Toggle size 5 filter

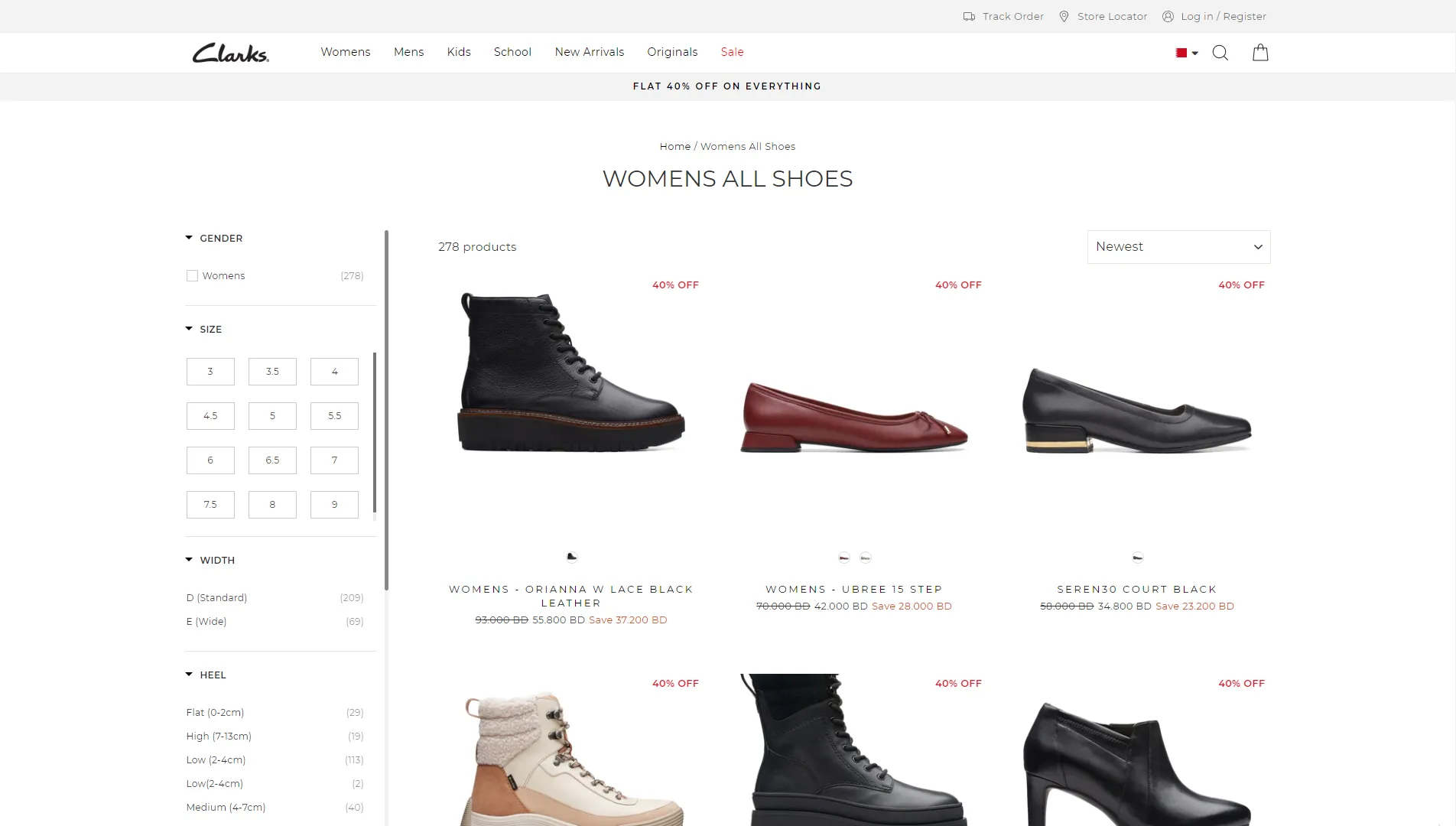pos(272,416)
